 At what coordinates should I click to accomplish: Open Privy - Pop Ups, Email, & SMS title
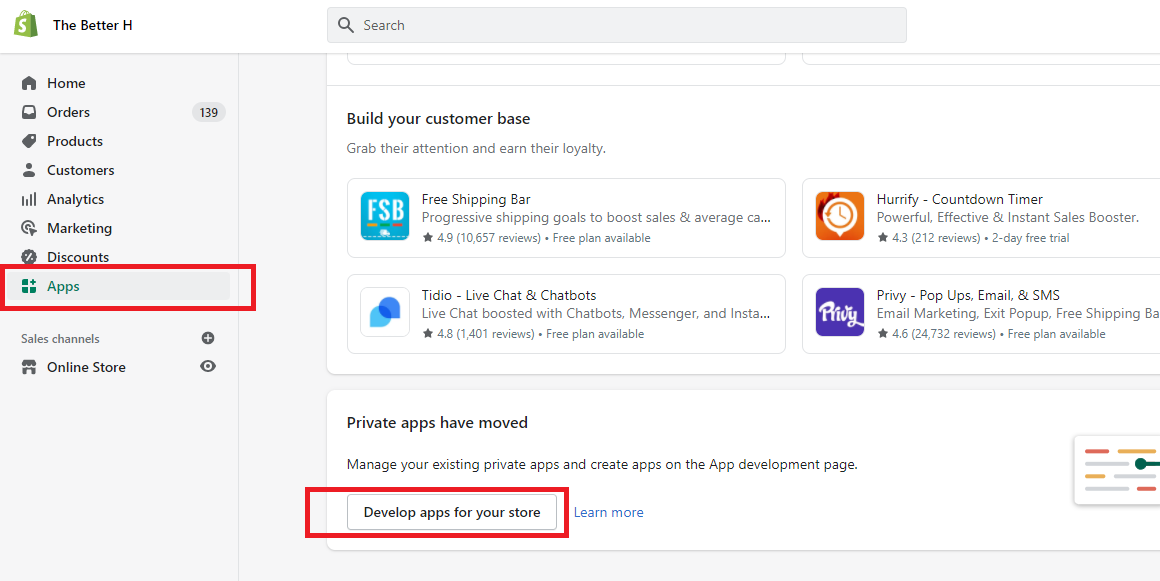pyautogui.click(x=968, y=295)
